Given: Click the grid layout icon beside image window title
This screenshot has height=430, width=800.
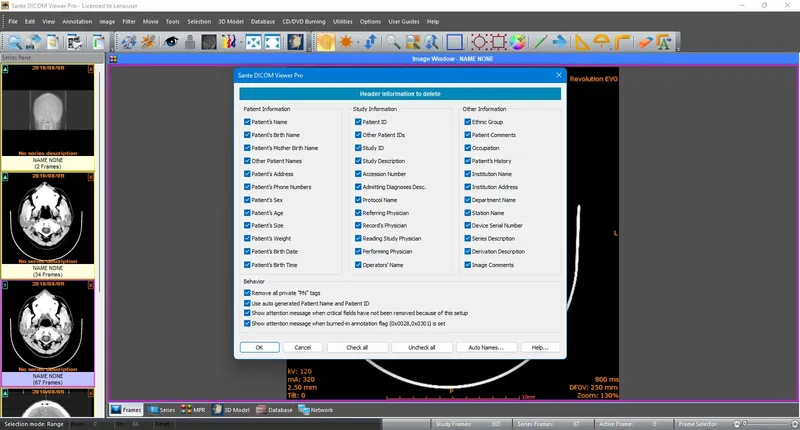Looking at the screenshot, I should (x=113, y=59).
